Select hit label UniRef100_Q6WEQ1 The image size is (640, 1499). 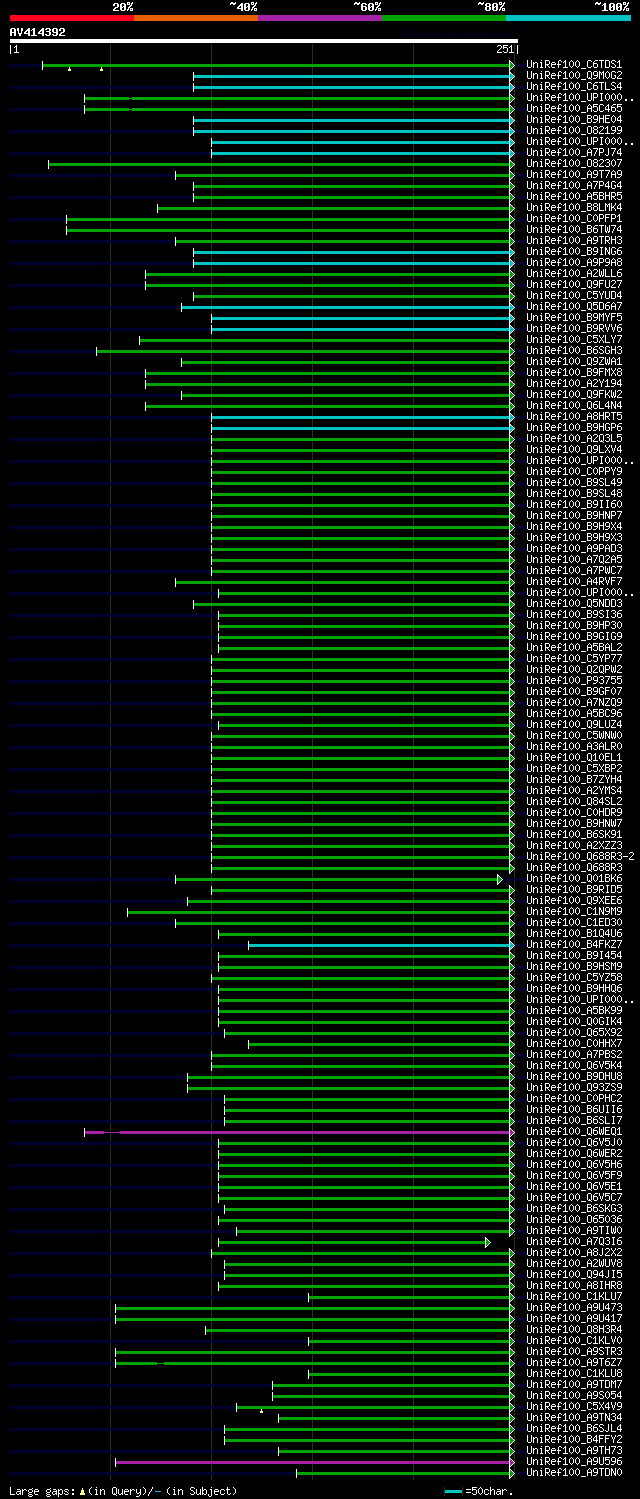pos(574,1132)
